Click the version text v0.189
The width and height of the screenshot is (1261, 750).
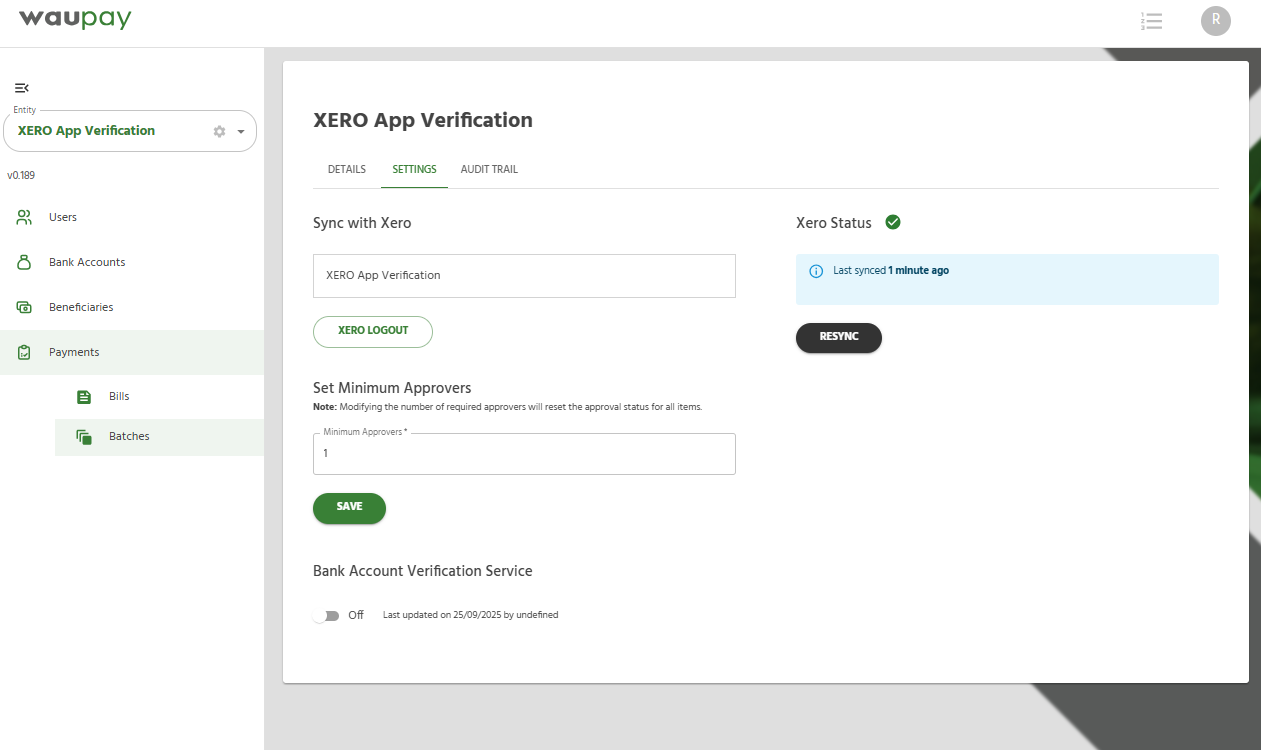click(21, 175)
